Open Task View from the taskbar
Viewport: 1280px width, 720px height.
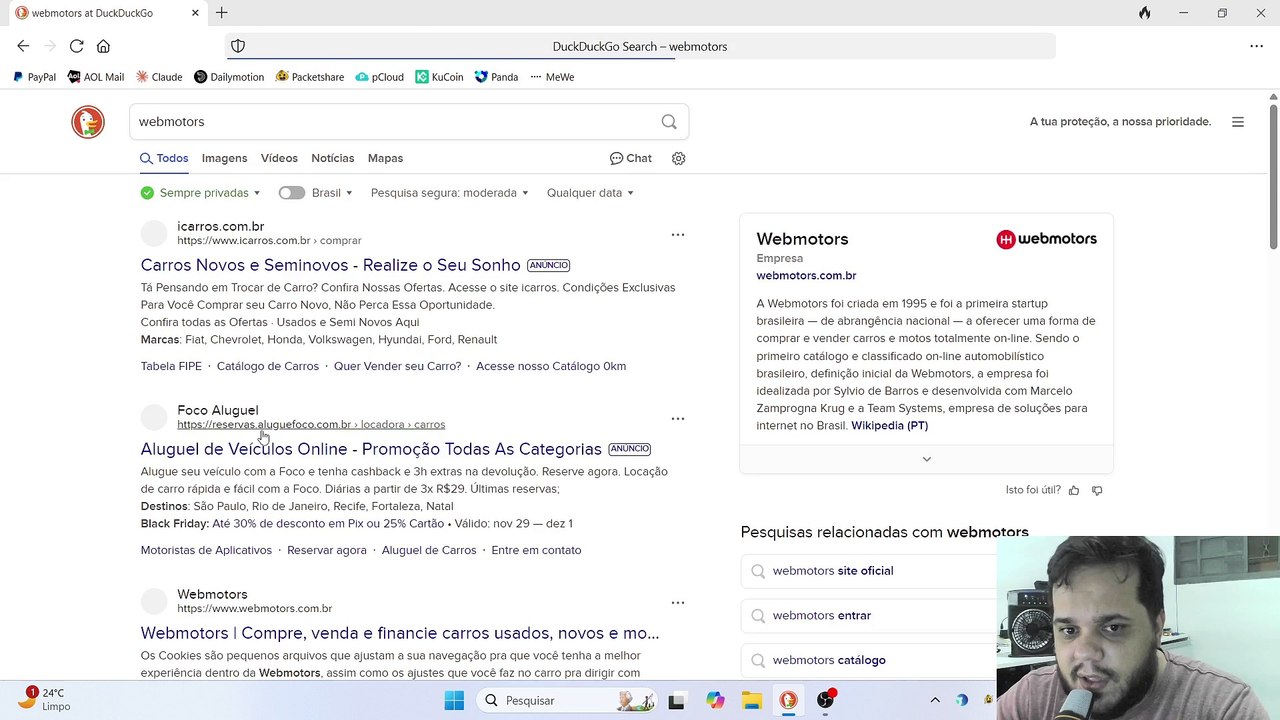[x=676, y=700]
